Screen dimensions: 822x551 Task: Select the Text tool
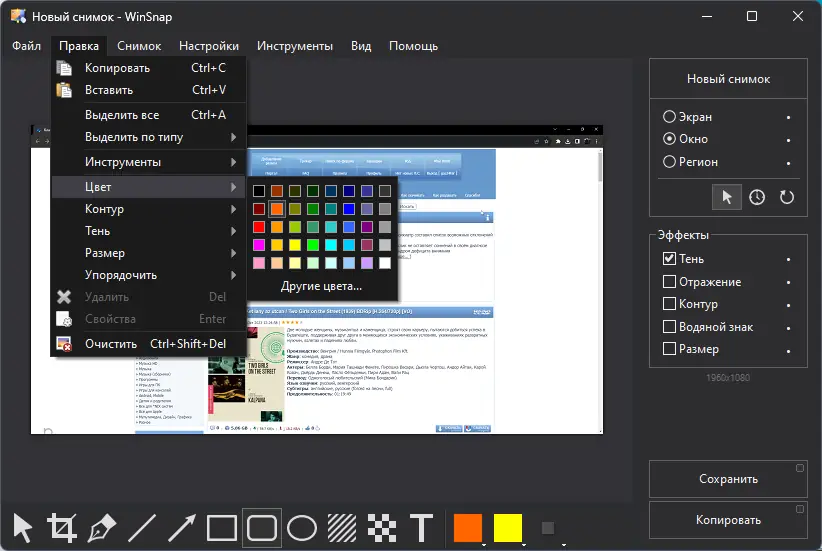tap(421, 527)
